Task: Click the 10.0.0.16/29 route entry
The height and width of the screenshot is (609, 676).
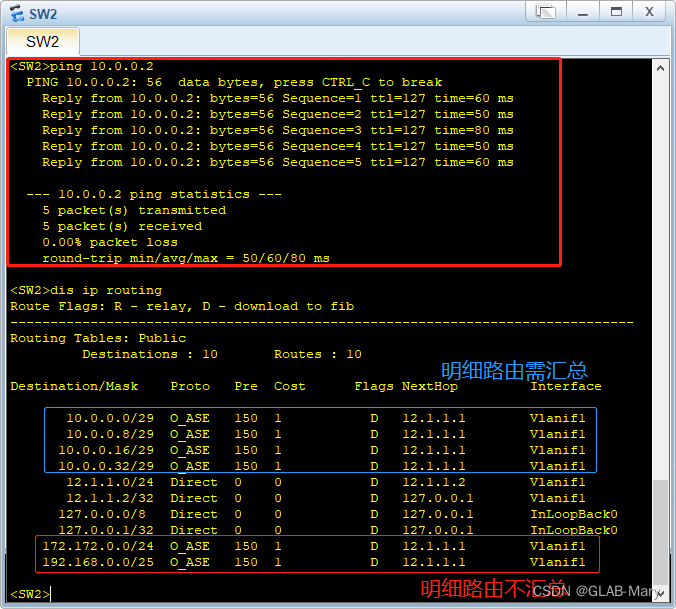Action: [322, 450]
